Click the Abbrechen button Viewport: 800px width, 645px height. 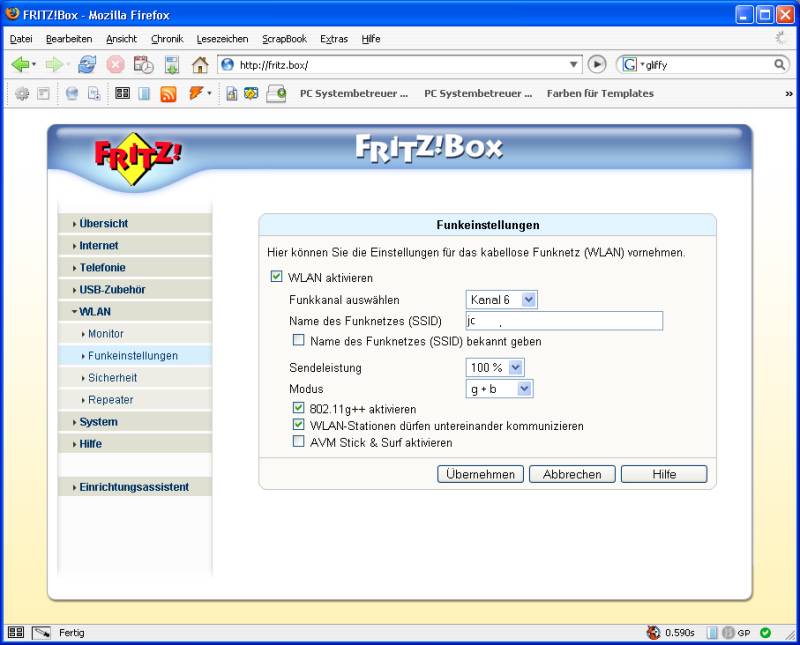572,474
